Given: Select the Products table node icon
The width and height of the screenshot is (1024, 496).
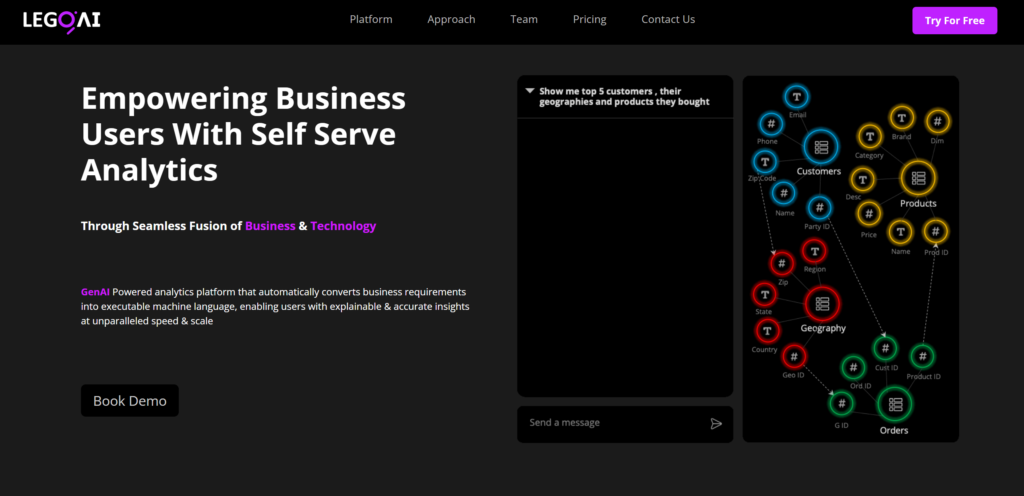Looking at the screenshot, I should (x=917, y=179).
